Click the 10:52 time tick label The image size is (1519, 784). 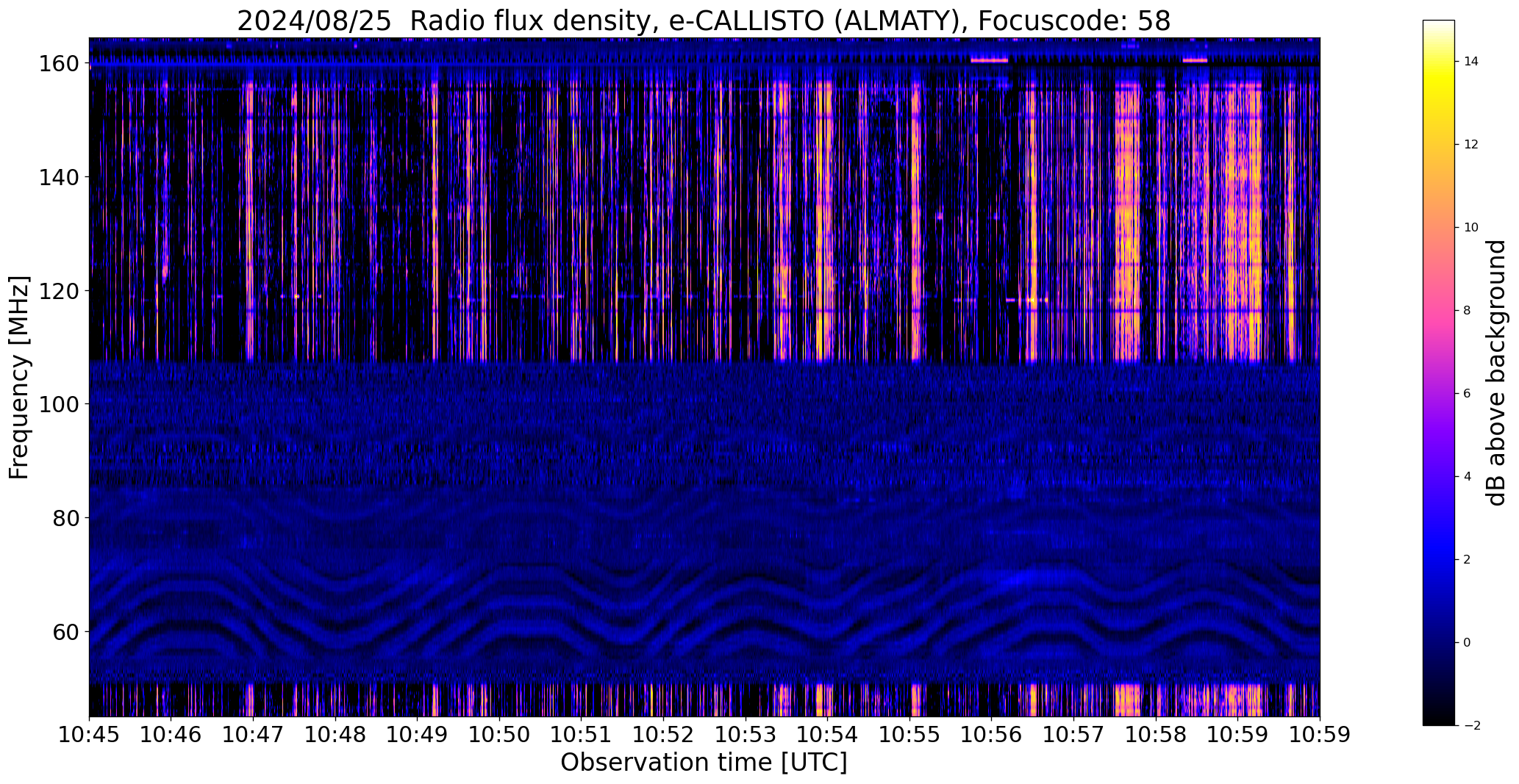coord(663,735)
